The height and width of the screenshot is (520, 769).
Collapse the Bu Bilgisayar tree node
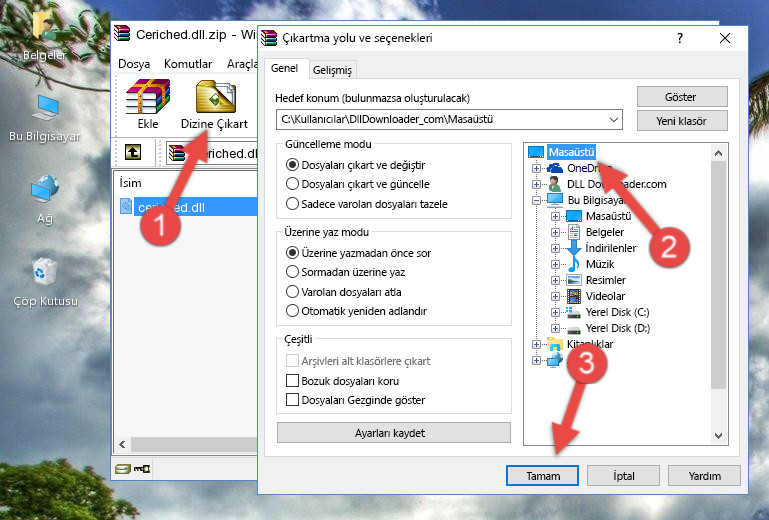click(537, 200)
